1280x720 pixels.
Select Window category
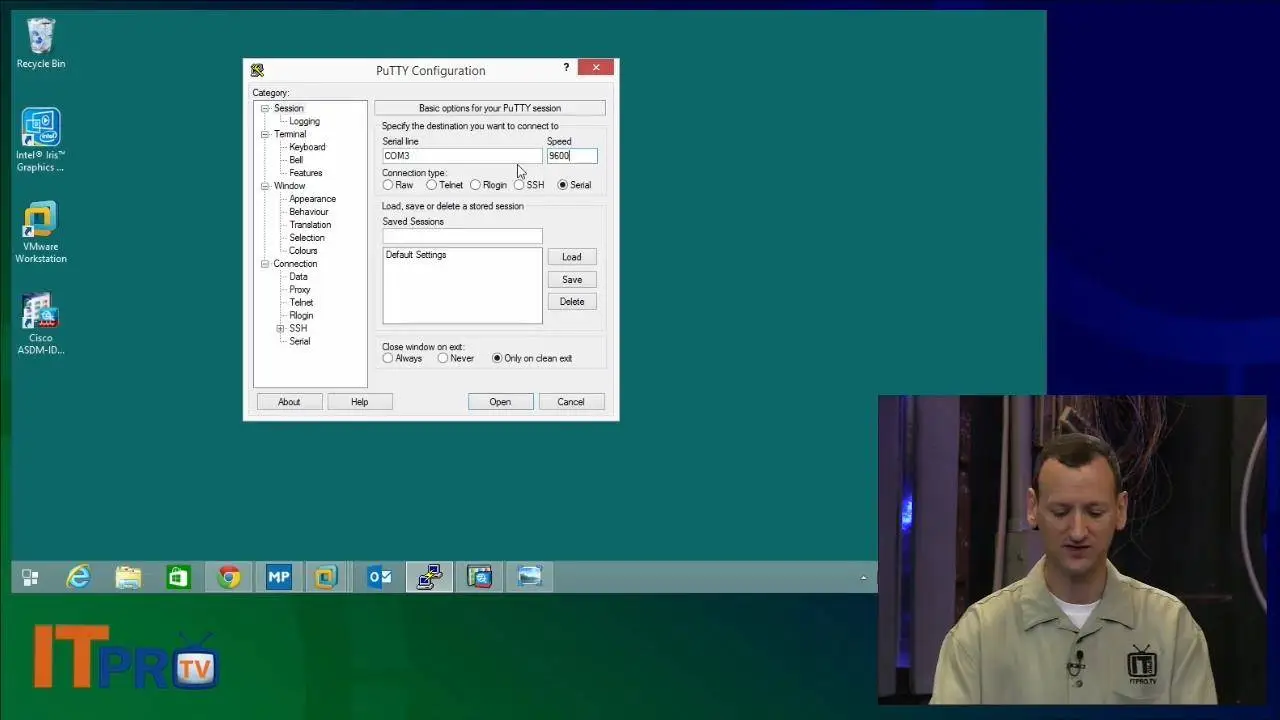(289, 186)
